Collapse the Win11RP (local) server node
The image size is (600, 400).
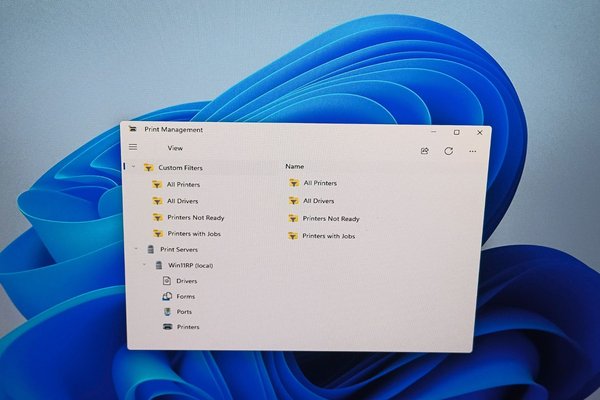coord(144,265)
